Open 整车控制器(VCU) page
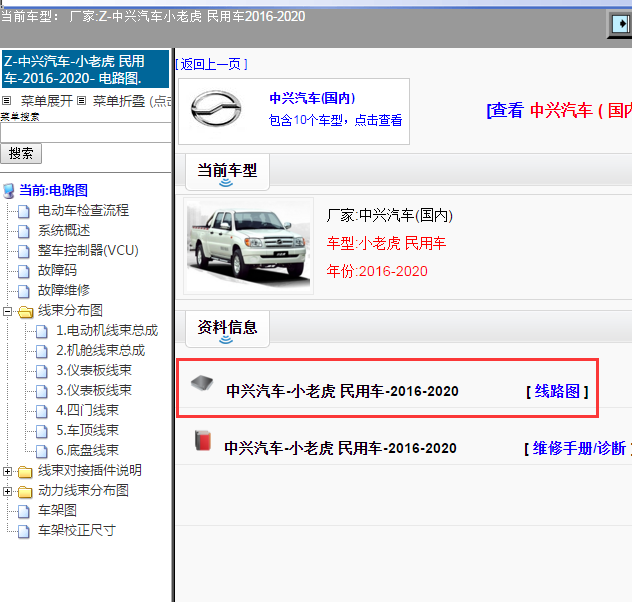The image size is (632, 602). (88, 251)
